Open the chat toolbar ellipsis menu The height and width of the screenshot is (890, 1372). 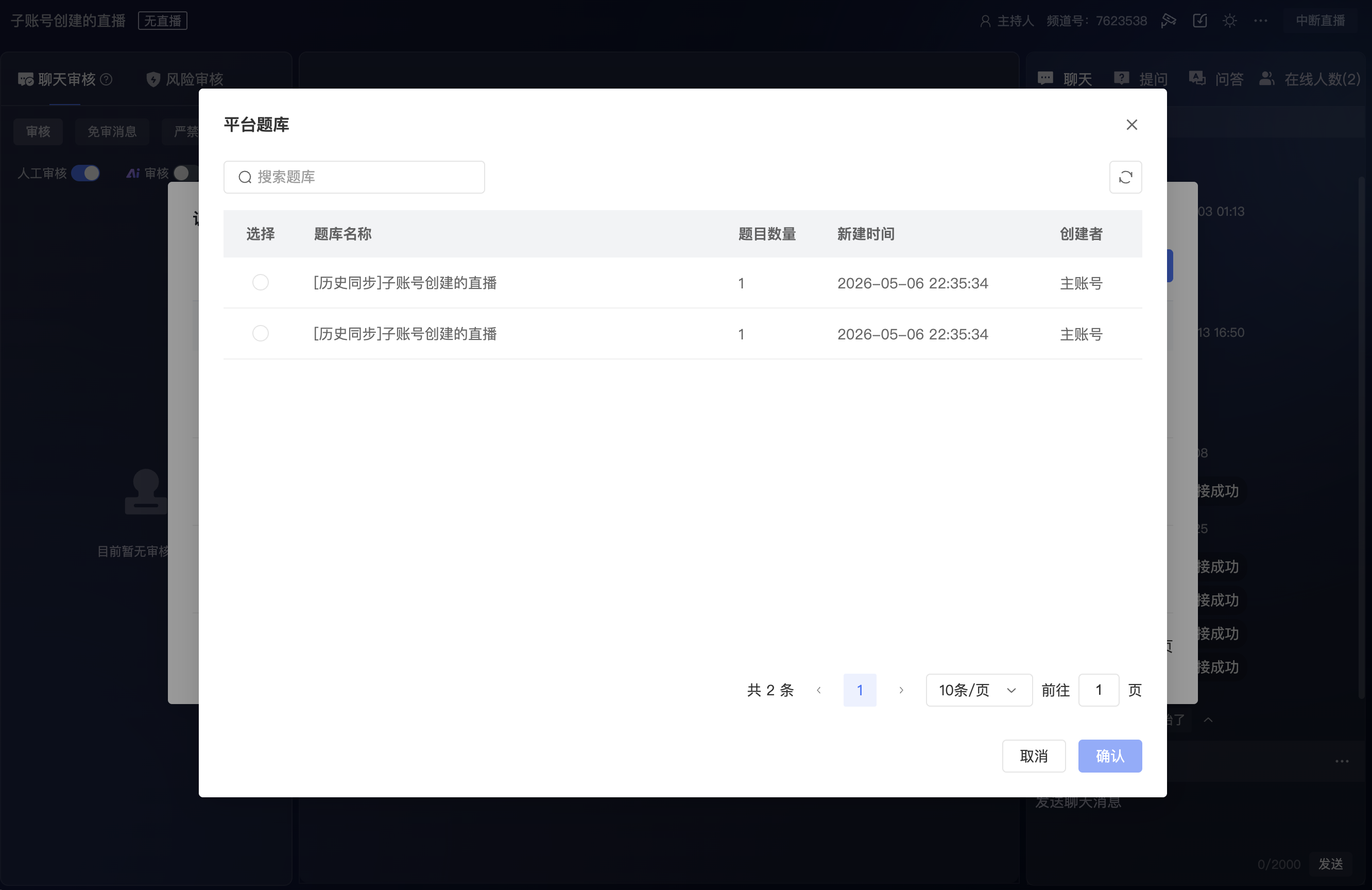click(1342, 761)
